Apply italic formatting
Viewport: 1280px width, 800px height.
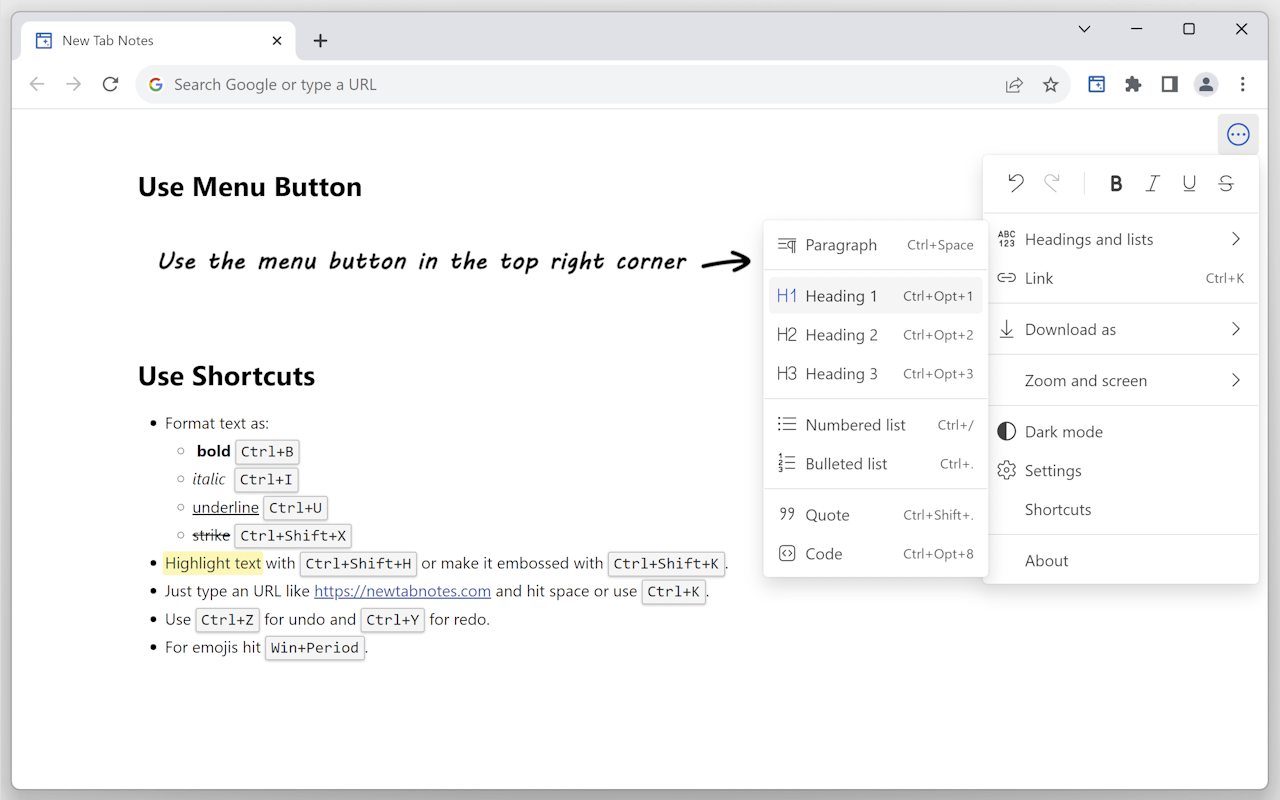click(x=1152, y=183)
